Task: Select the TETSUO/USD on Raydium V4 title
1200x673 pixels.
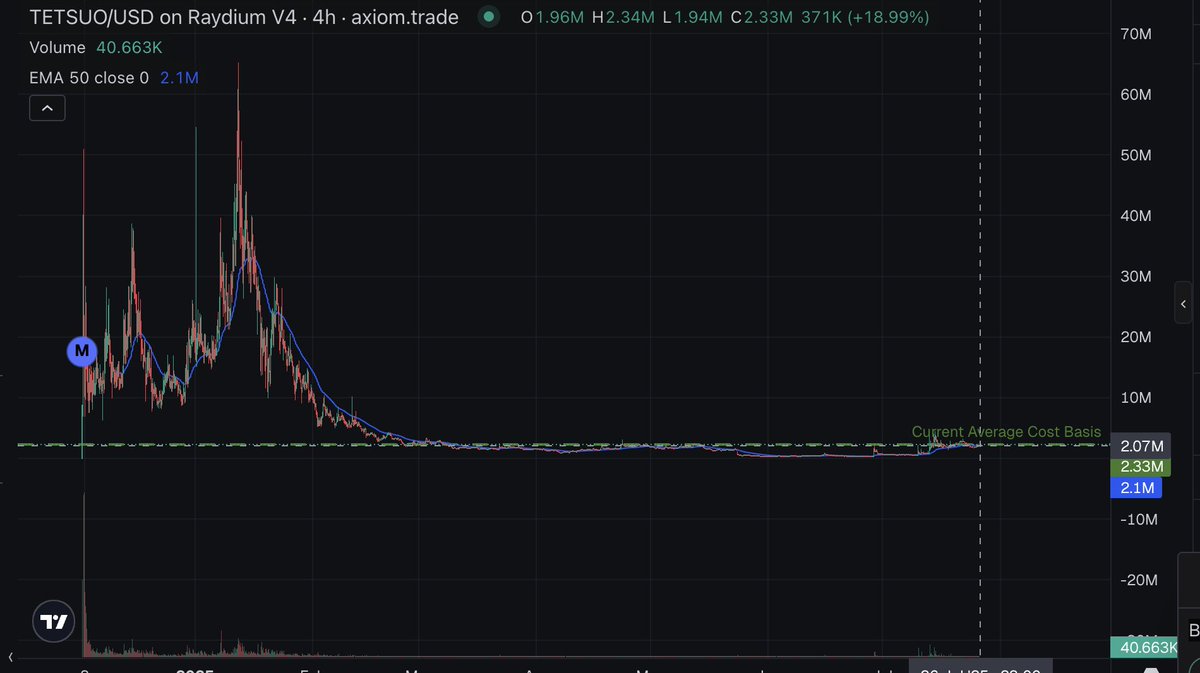Action: tap(244, 17)
